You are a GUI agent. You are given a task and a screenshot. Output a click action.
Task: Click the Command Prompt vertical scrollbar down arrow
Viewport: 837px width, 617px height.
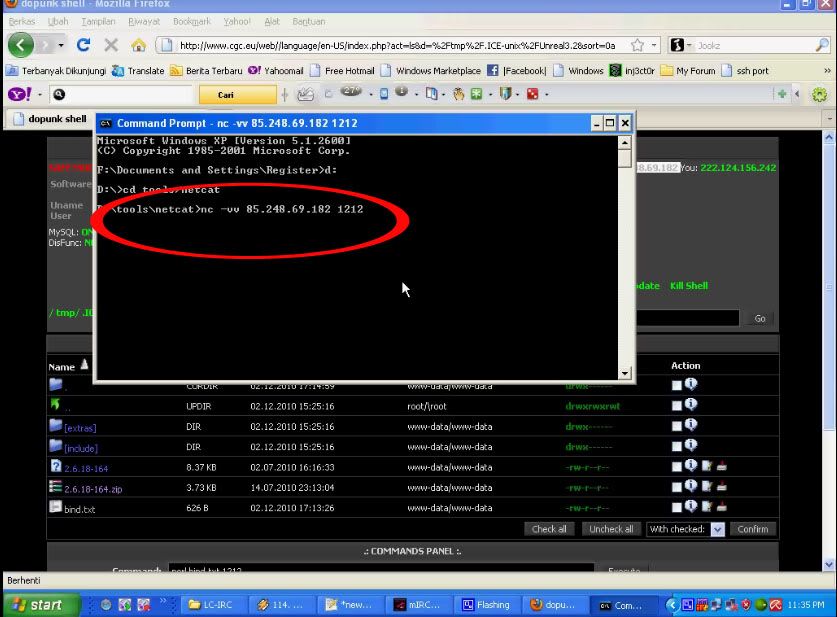pyautogui.click(x=626, y=374)
